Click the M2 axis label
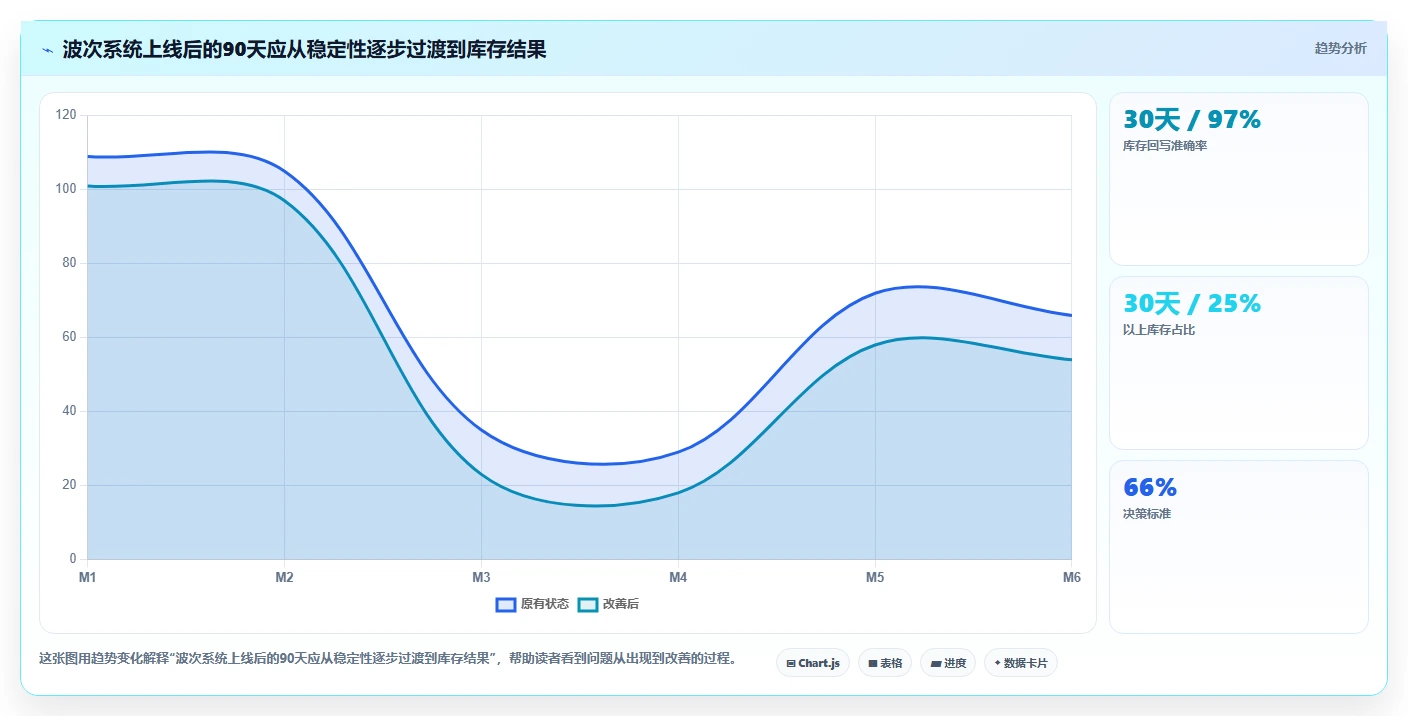1408x716 pixels. (x=284, y=577)
